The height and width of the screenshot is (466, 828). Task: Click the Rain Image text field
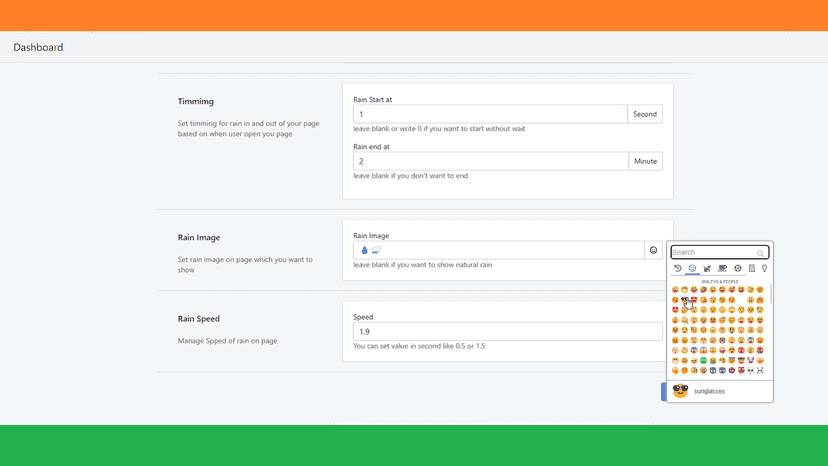(x=498, y=250)
